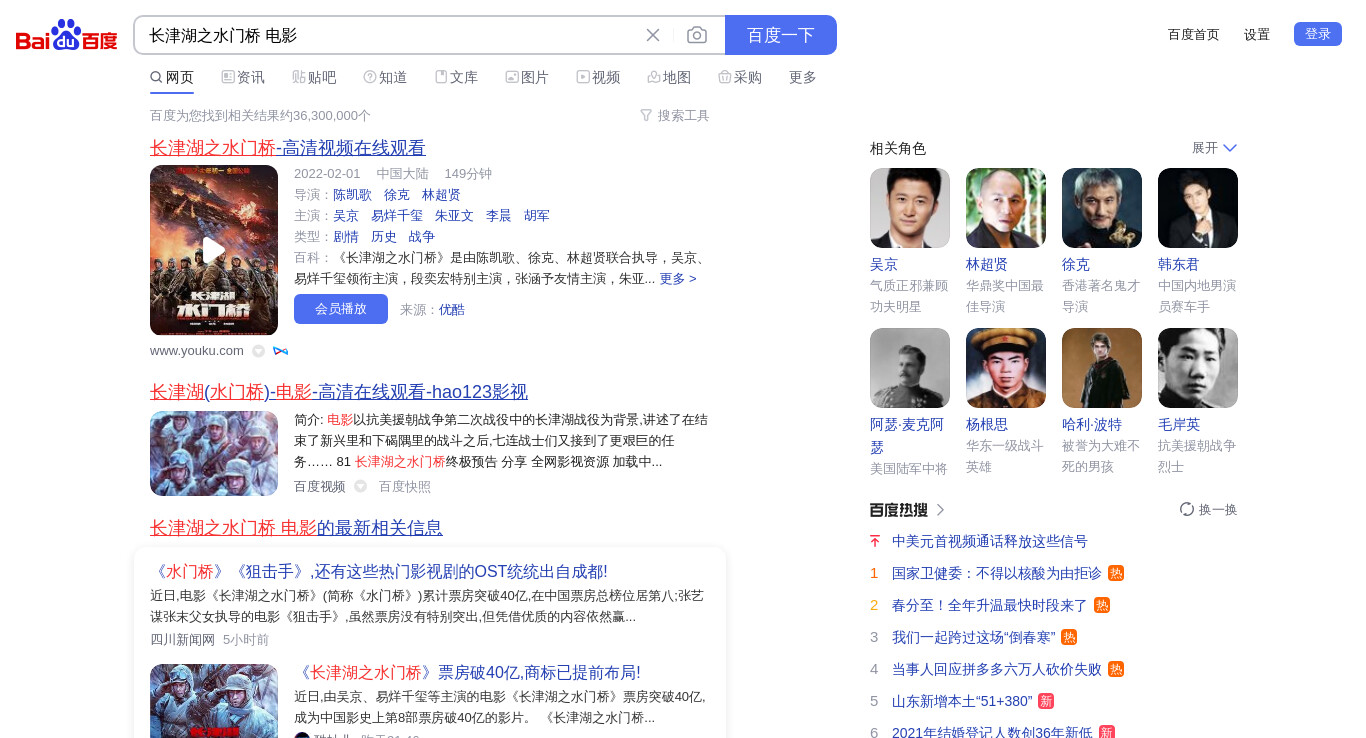Open source 优酷 link

point(452,310)
